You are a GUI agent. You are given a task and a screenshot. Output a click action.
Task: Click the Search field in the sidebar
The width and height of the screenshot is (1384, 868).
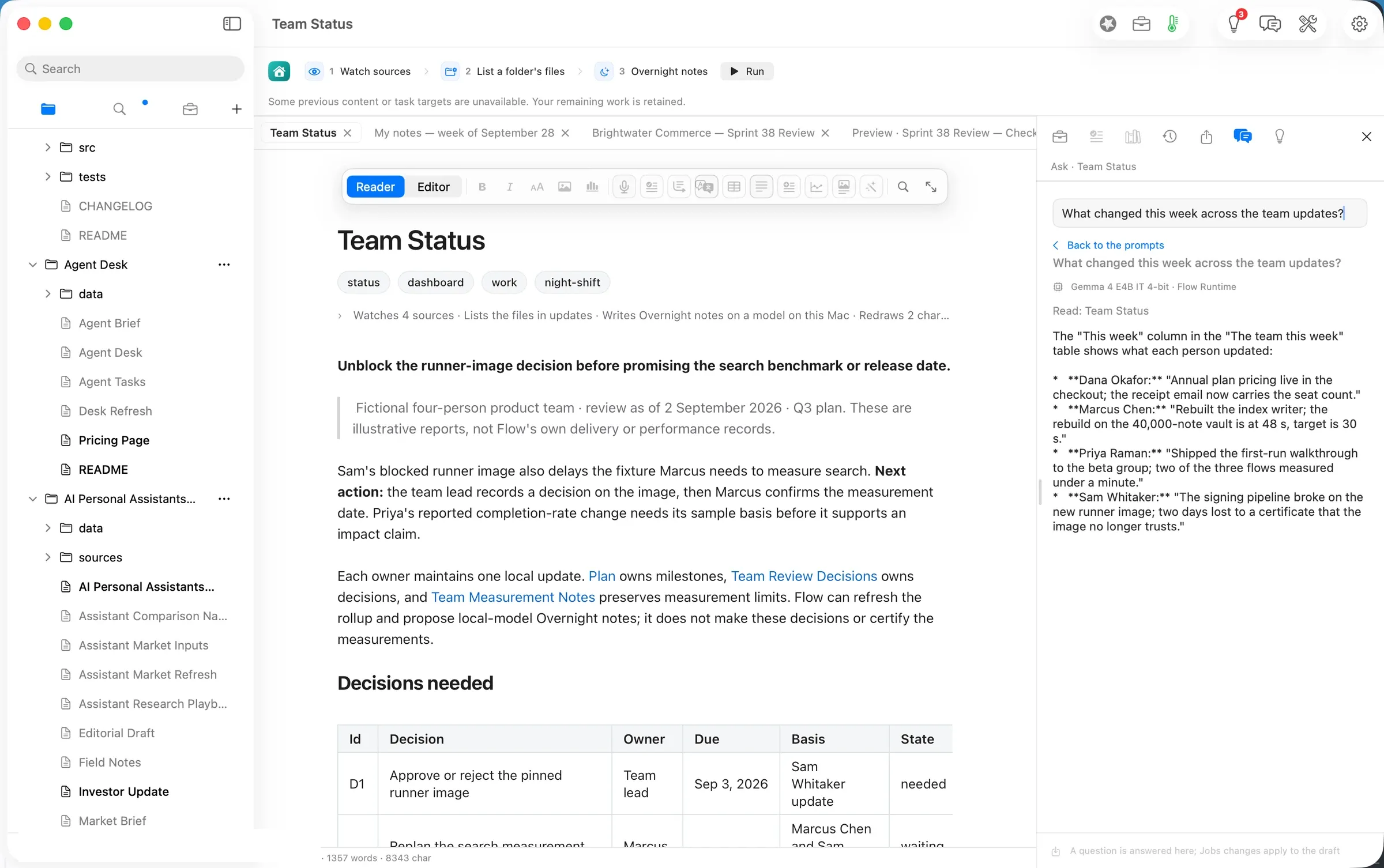click(x=130, y=69)
